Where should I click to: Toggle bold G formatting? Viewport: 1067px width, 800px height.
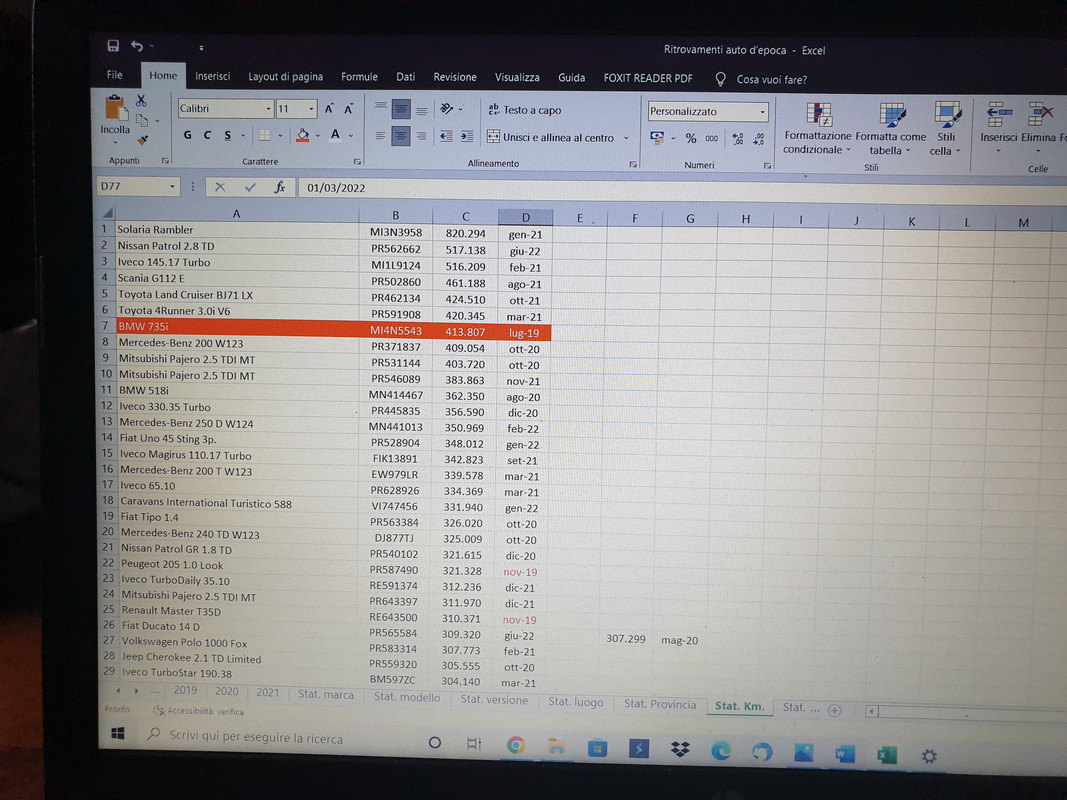[187, 135]
